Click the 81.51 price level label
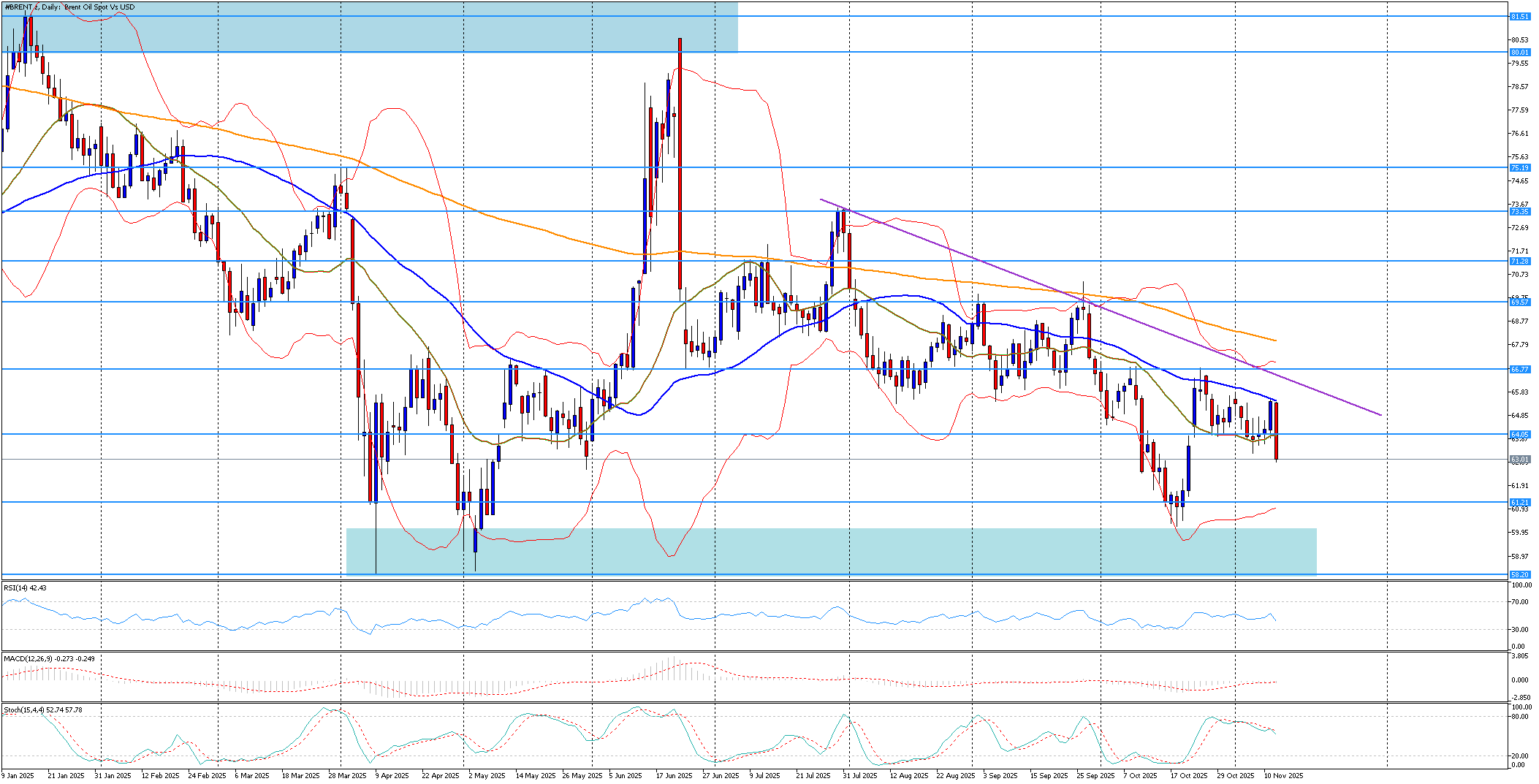The width and height of the screenshot is (1539, 784). click(x=1519, y=16)
